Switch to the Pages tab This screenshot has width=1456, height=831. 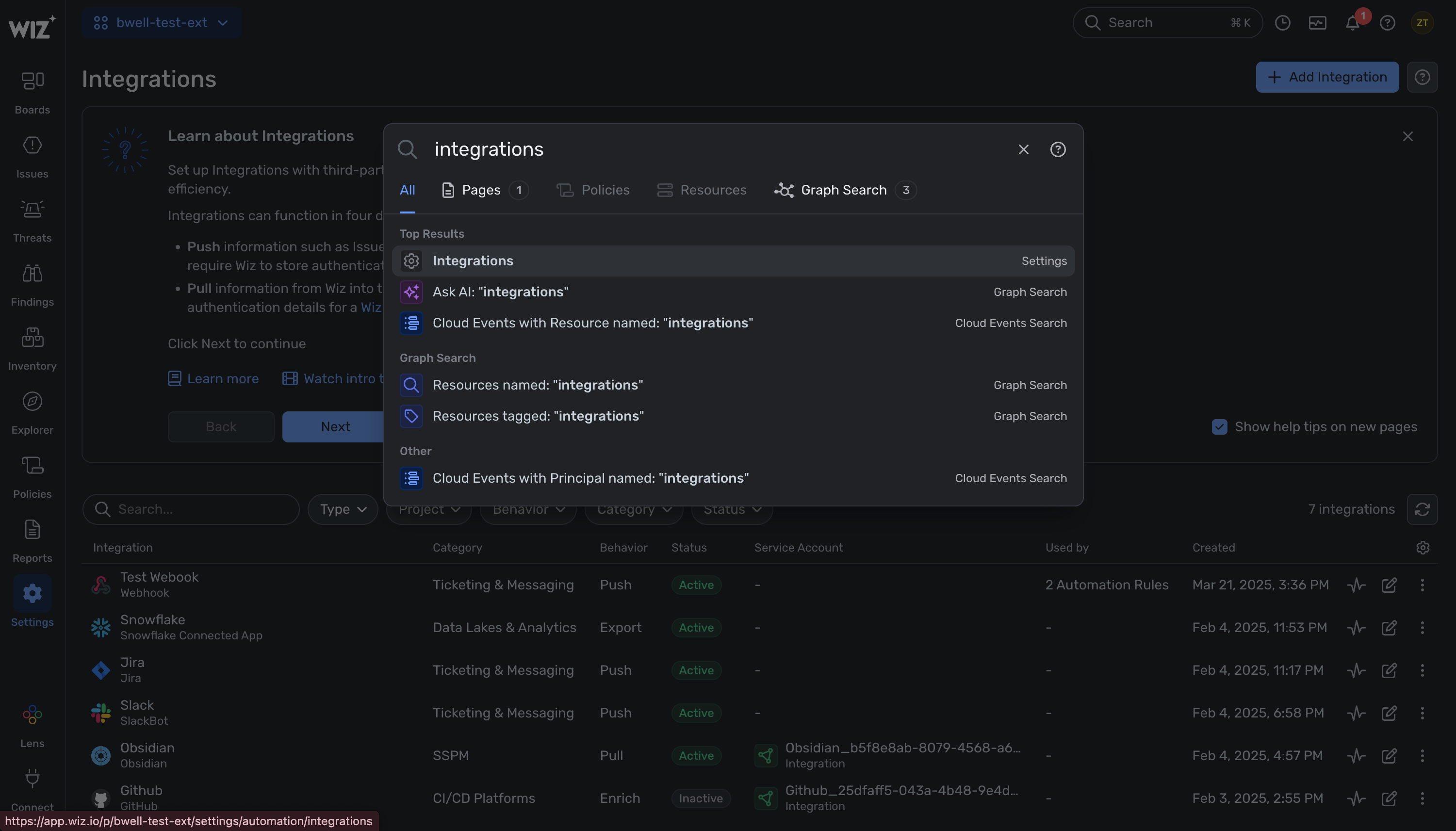(485, 190)
